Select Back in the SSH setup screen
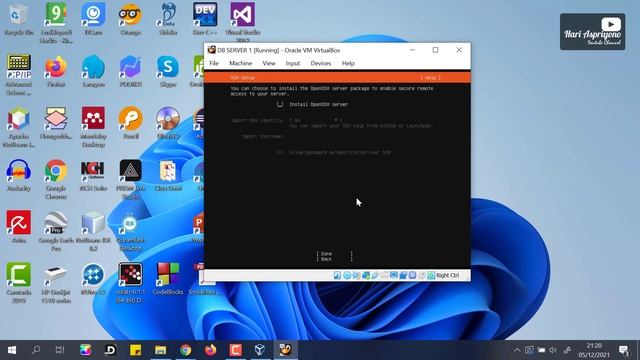 click(x=335, y=259)
